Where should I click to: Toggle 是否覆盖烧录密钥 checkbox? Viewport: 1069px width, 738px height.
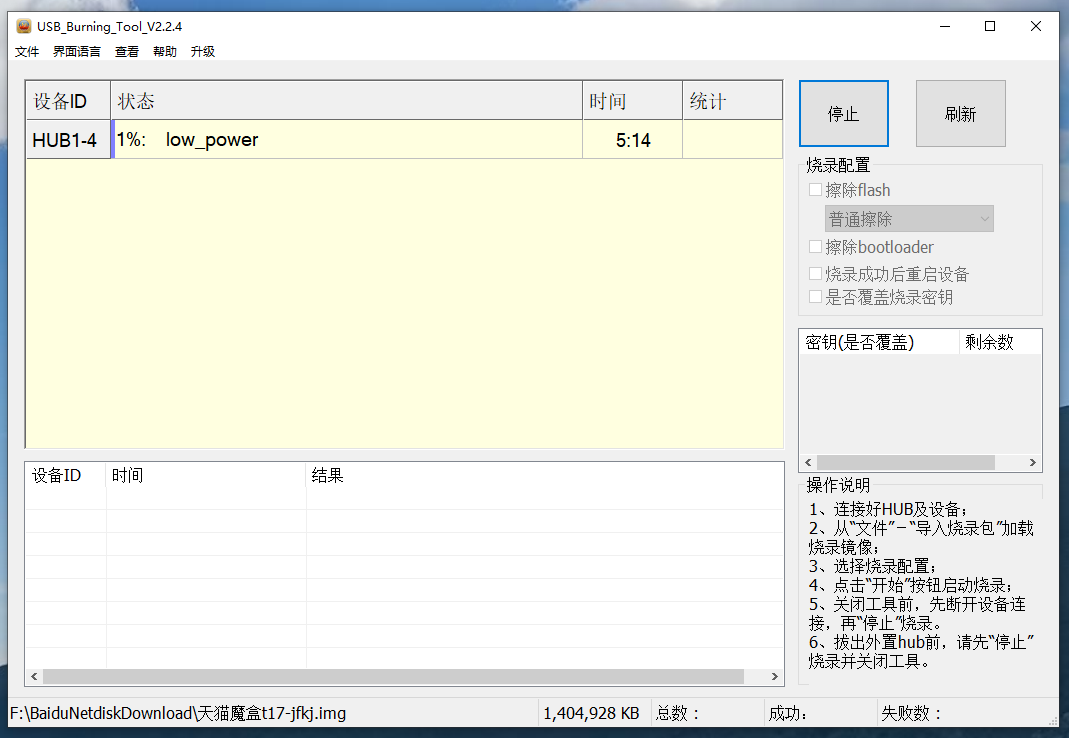coord(816,297)
